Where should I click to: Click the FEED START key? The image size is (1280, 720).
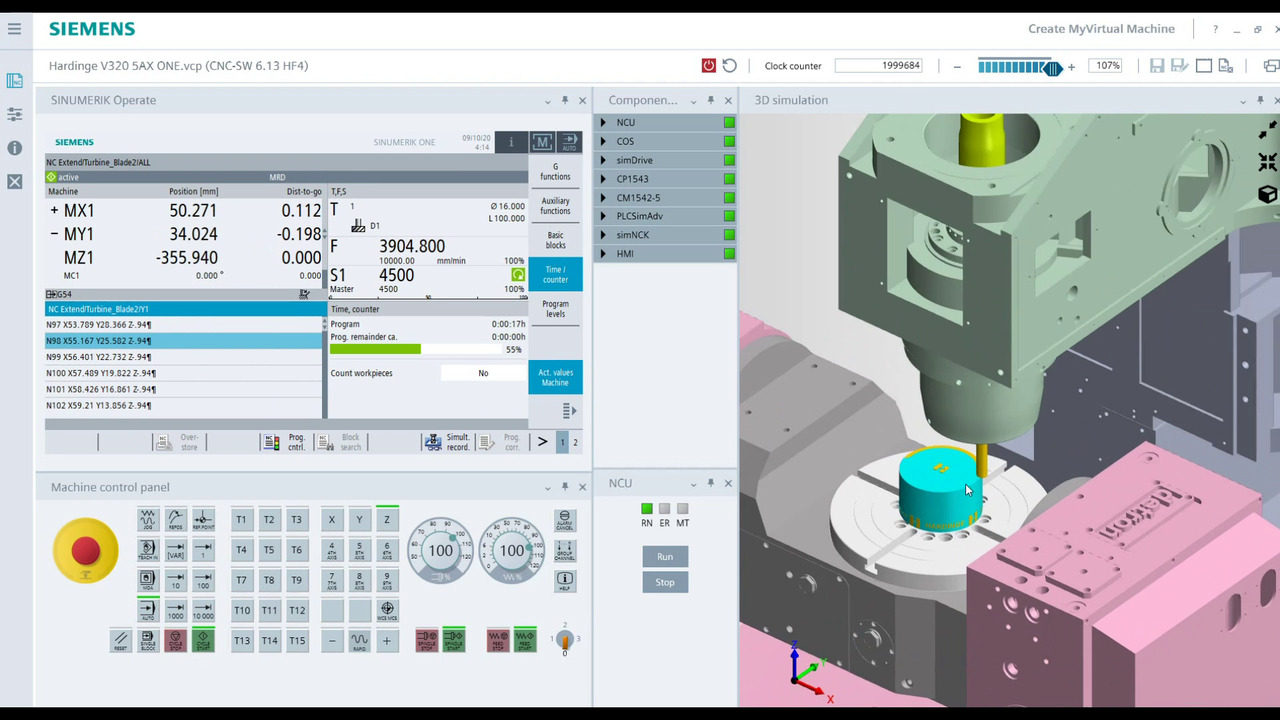pyautogui.click(x=525, y=640)
